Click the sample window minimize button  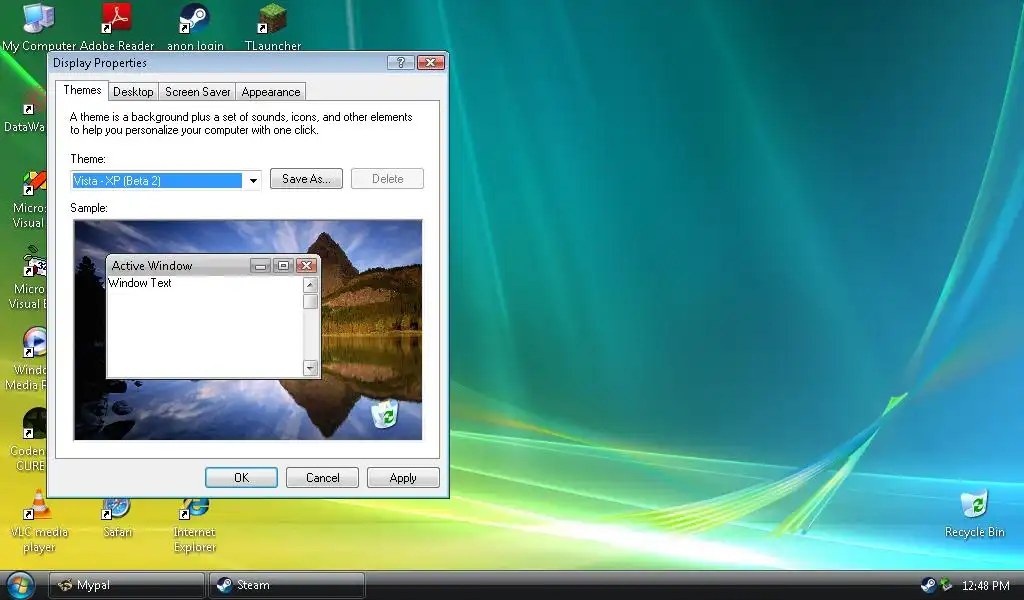click(261, 266)
